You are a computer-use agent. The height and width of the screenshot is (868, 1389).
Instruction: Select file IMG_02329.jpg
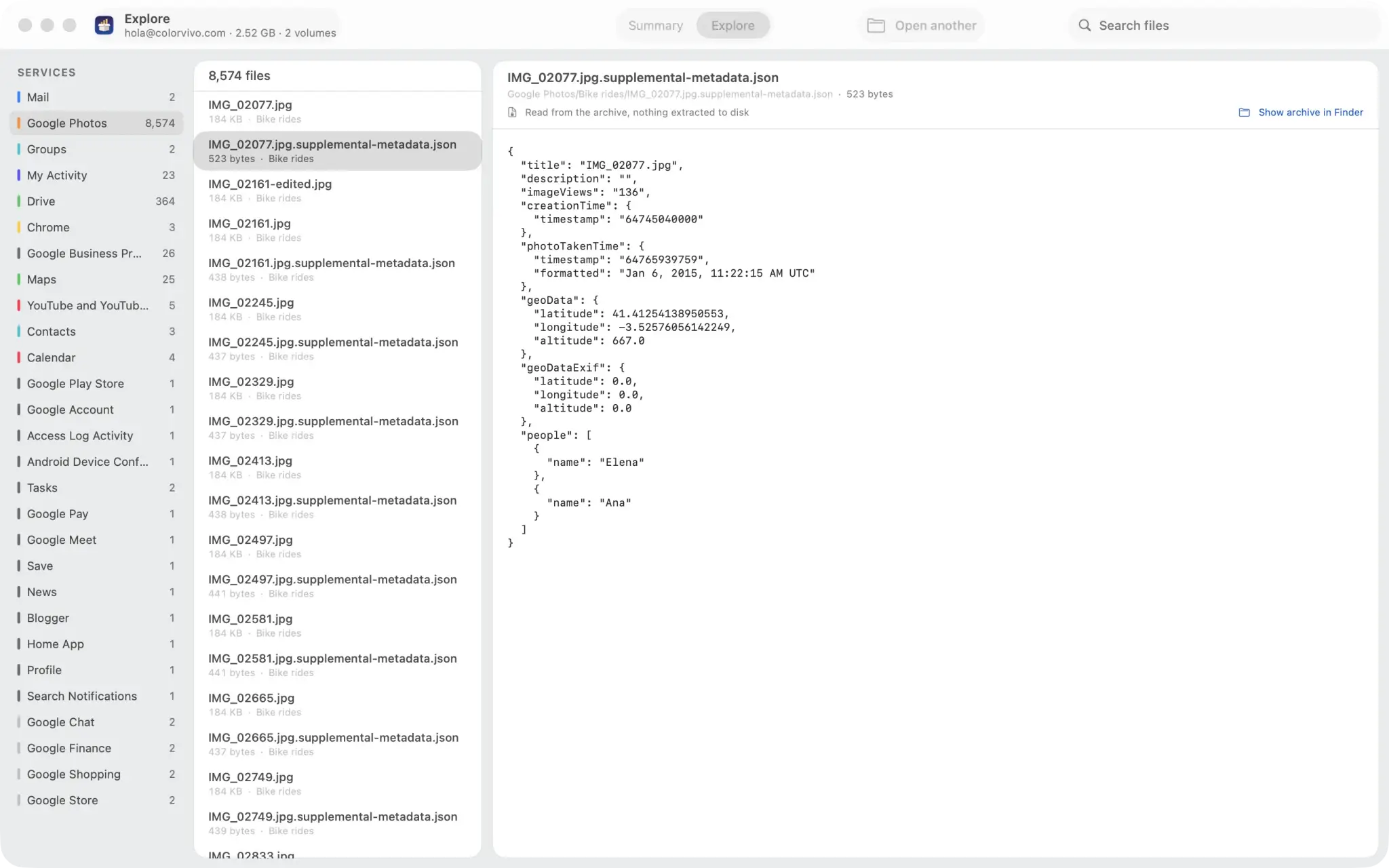coord(337,388)
